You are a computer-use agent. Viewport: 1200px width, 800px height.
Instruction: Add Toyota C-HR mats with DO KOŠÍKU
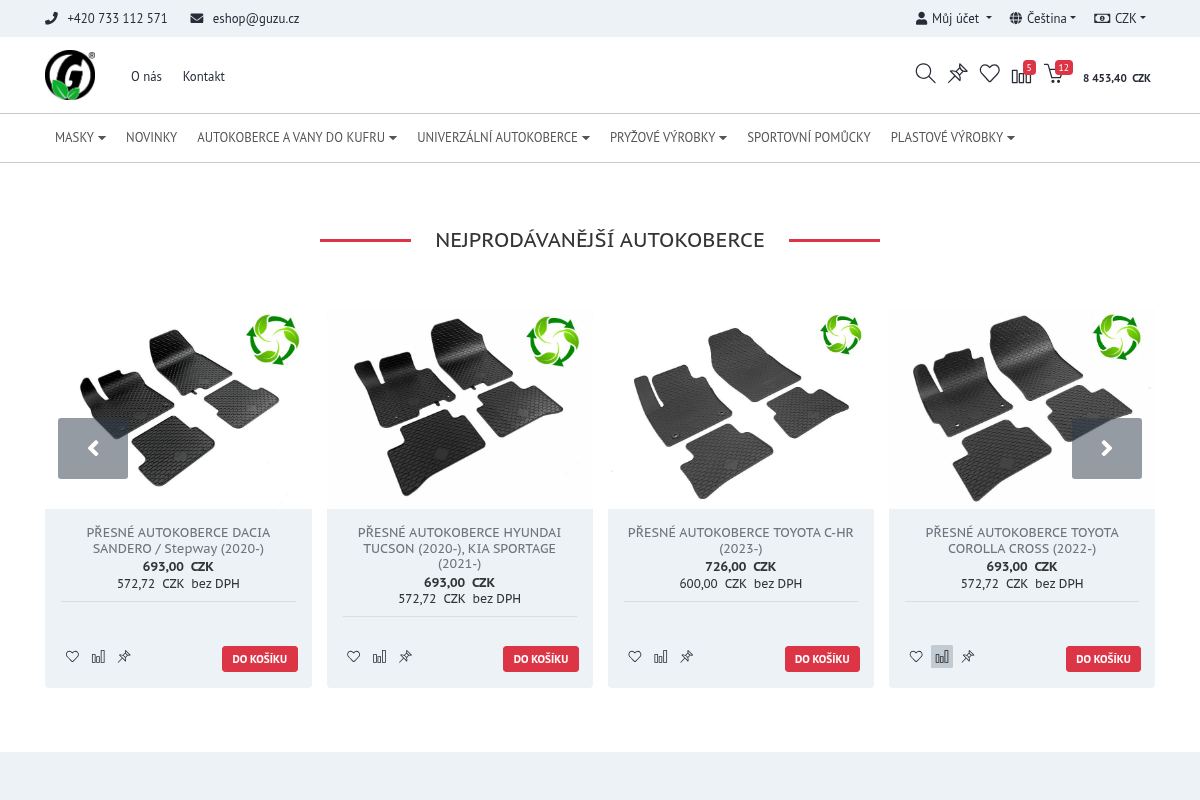click(x=822, y=659)
